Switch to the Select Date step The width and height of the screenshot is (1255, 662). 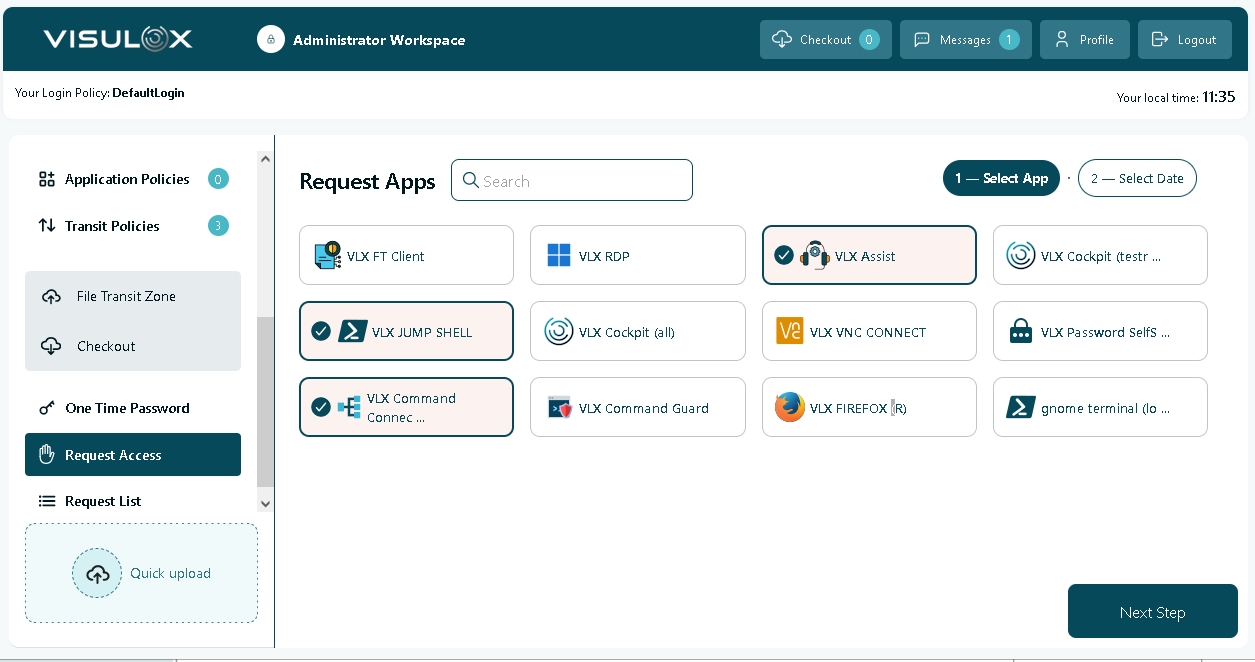pyautogui.click(x=1137, y=179)
